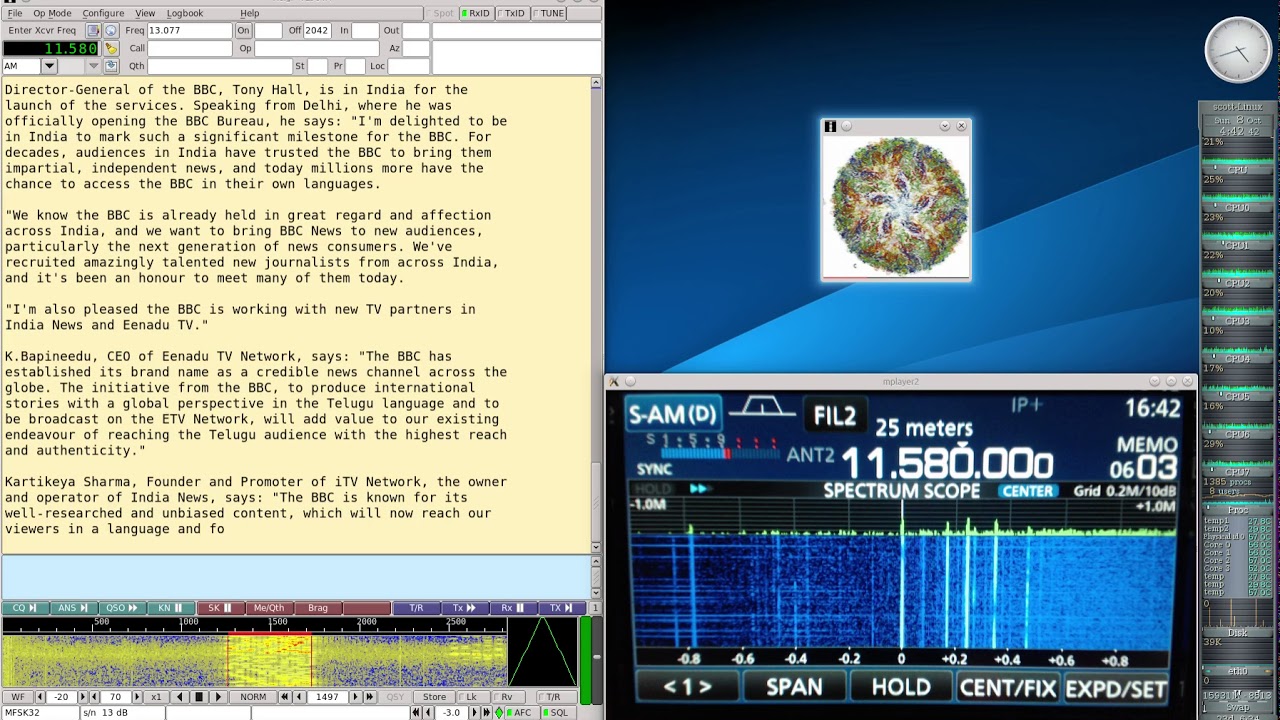Click the received text vertical scrollbar
The image size is (1280, 720).
597,316
